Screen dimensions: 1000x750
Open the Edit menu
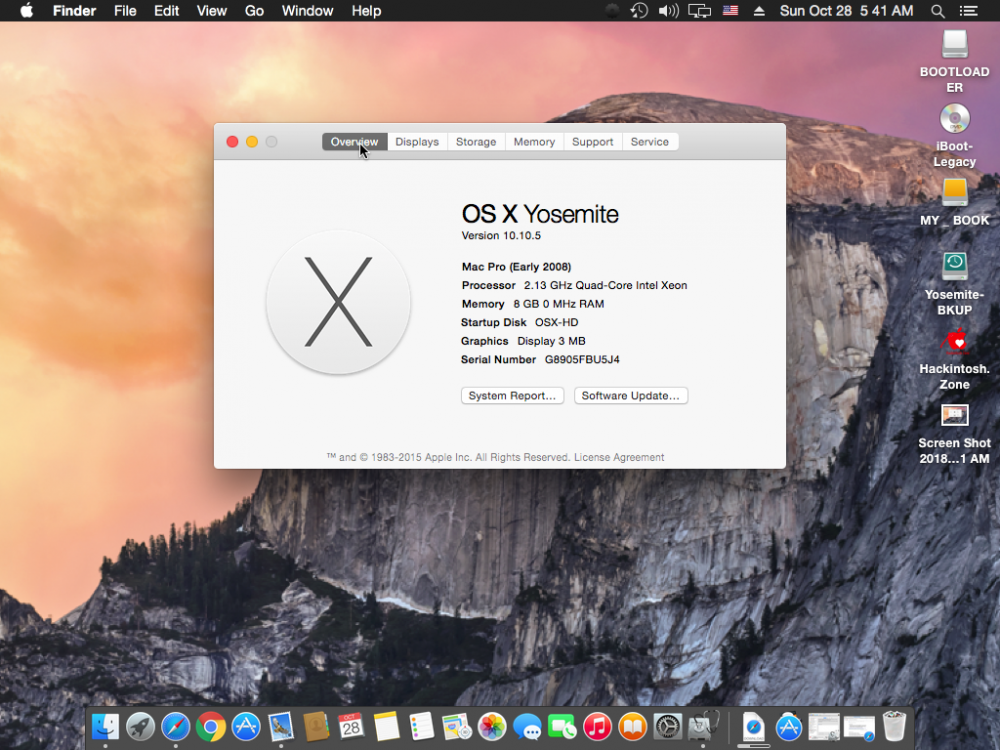point(166,11)
